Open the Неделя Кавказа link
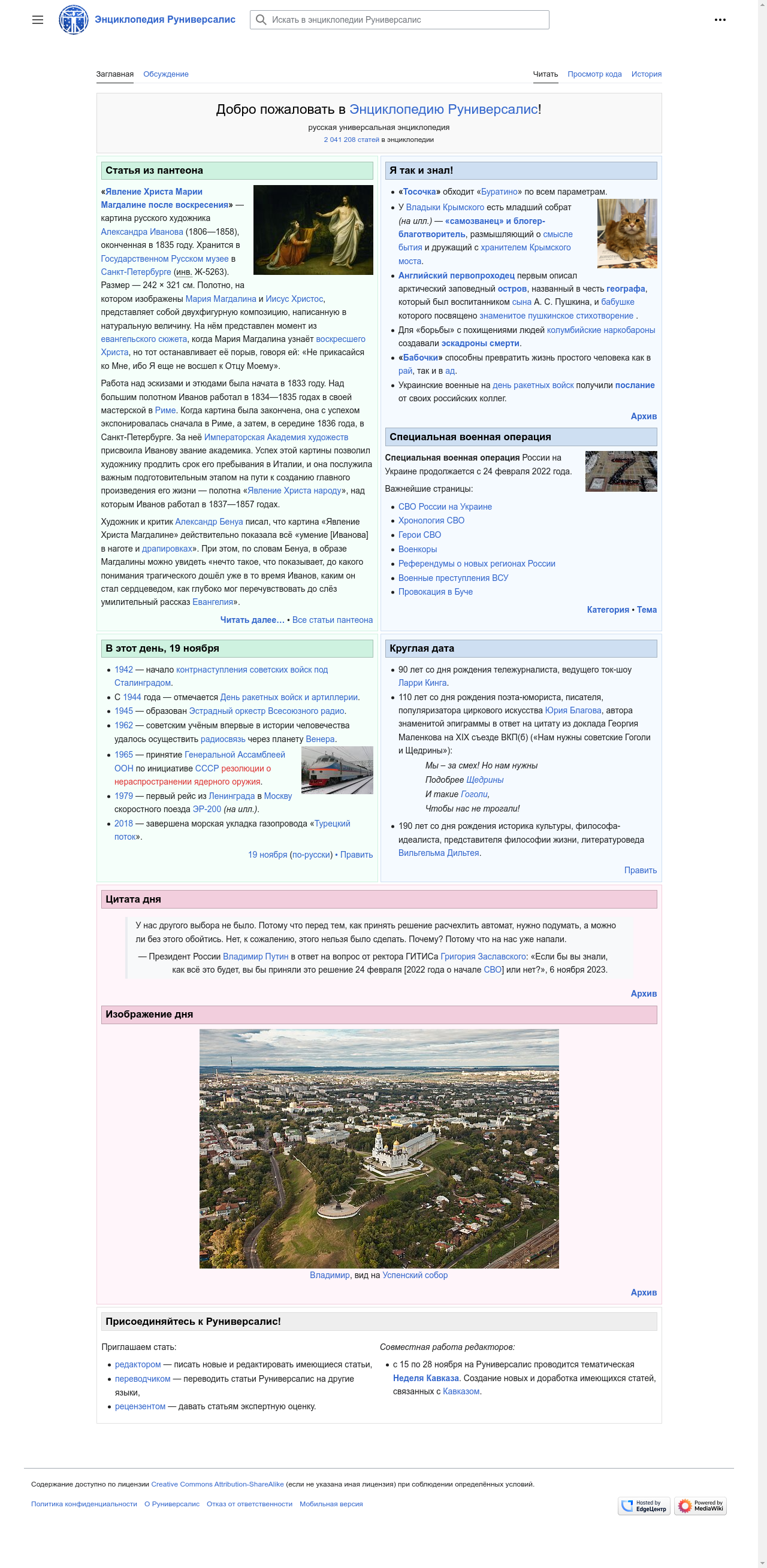This screenshot has height=1568, width=767. point(425,1378)
